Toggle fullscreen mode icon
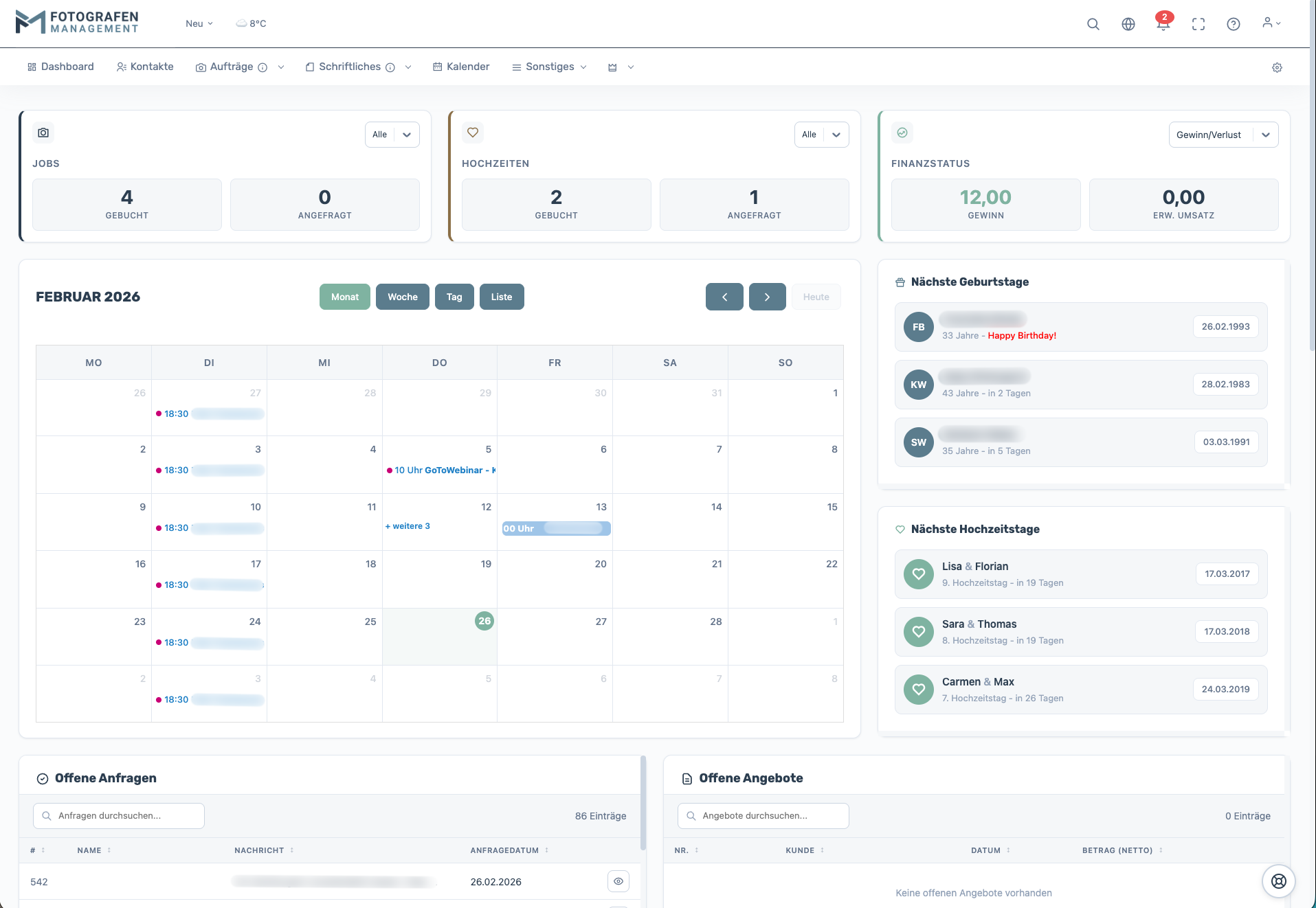 tap(1198, 24)
